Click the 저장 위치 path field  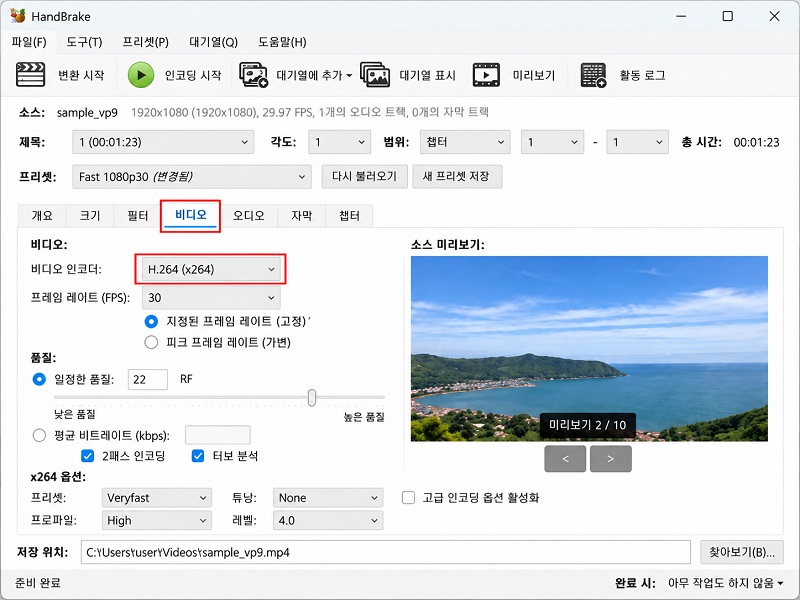(x=385, y=552)
